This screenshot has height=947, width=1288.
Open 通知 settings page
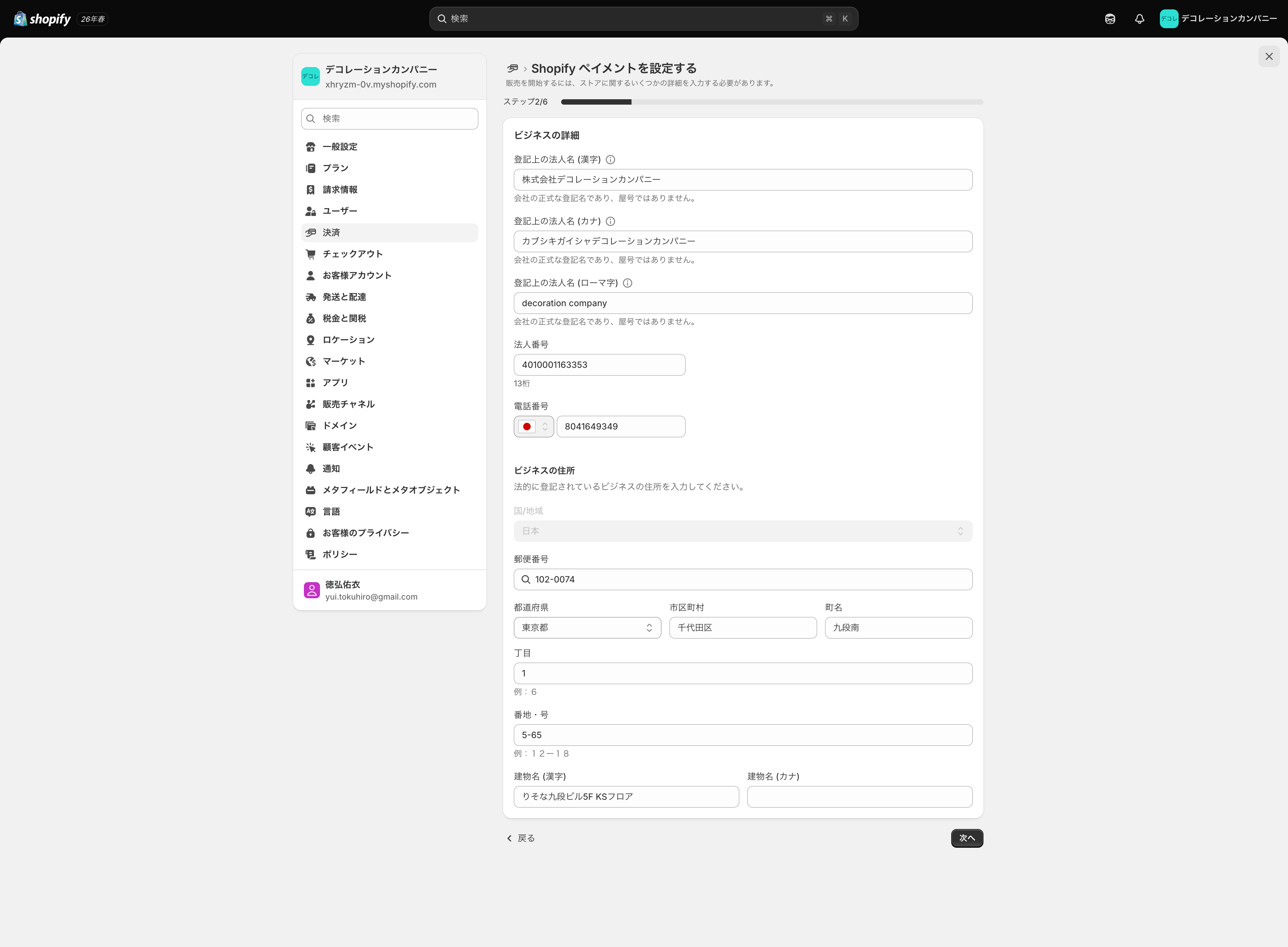tap(390, 469)
